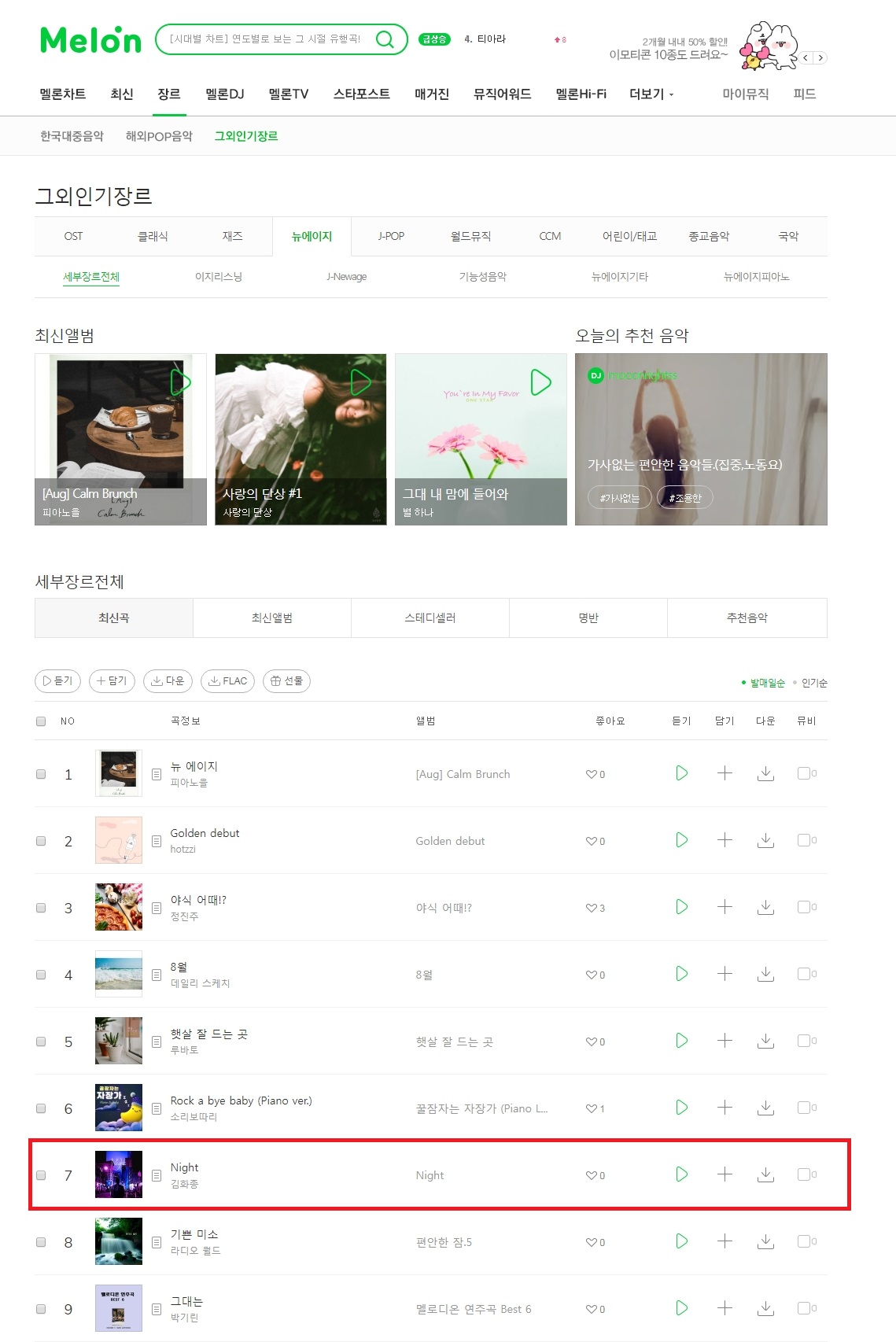The width and height of the screenshot is (896, 1342).
Task: Check the box for song number 7
Action: pos(41,1175)
